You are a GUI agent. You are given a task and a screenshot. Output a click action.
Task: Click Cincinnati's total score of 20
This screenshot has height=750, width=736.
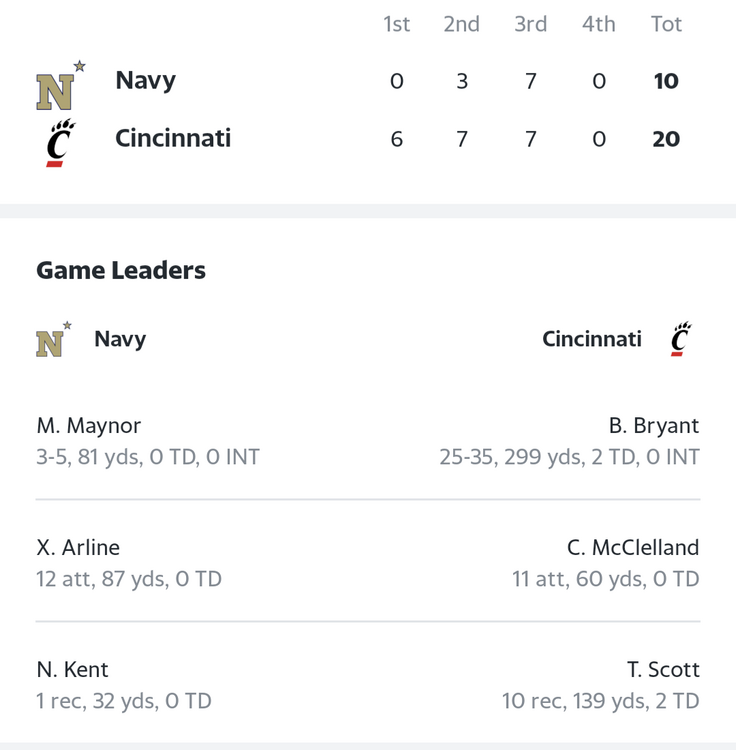[x=666, y=139]
